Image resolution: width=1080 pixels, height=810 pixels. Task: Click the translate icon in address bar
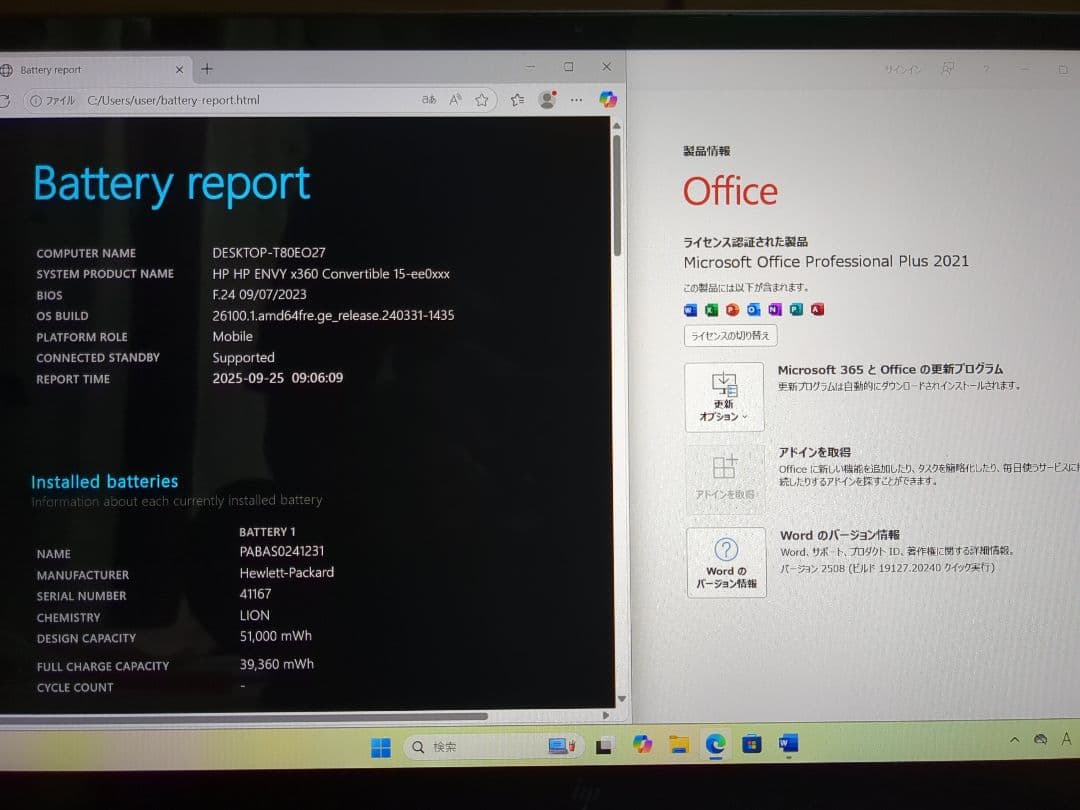pyautogui.click(x=429, y=100)
